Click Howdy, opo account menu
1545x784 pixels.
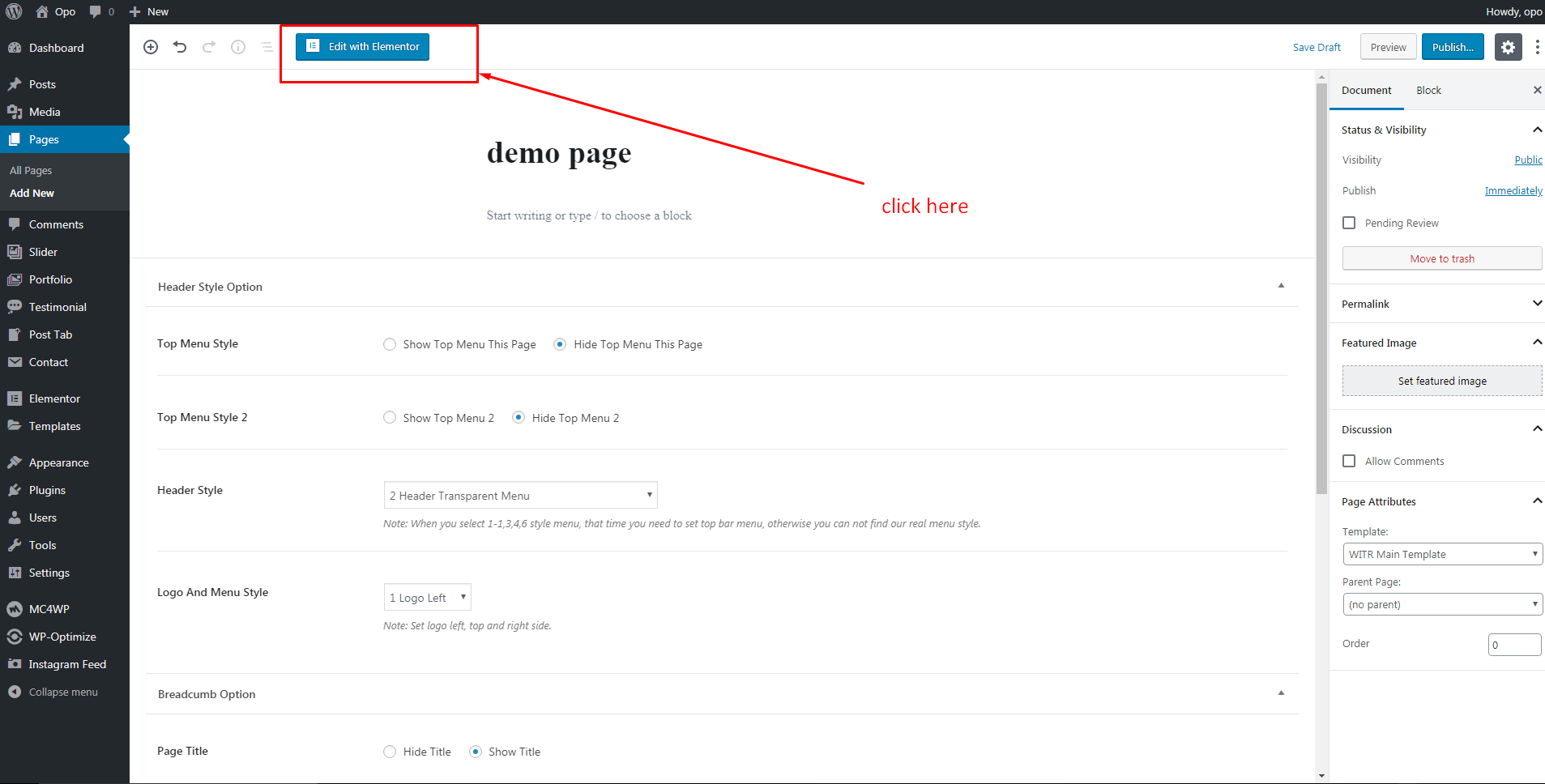point(1513,11)
